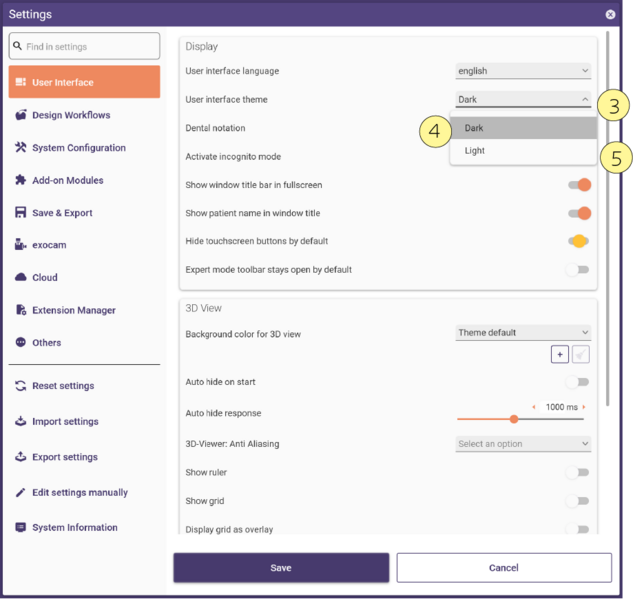The height and width of the screenshot is (599, 633).
Task: Click Import settings
Action: (65, 421)
